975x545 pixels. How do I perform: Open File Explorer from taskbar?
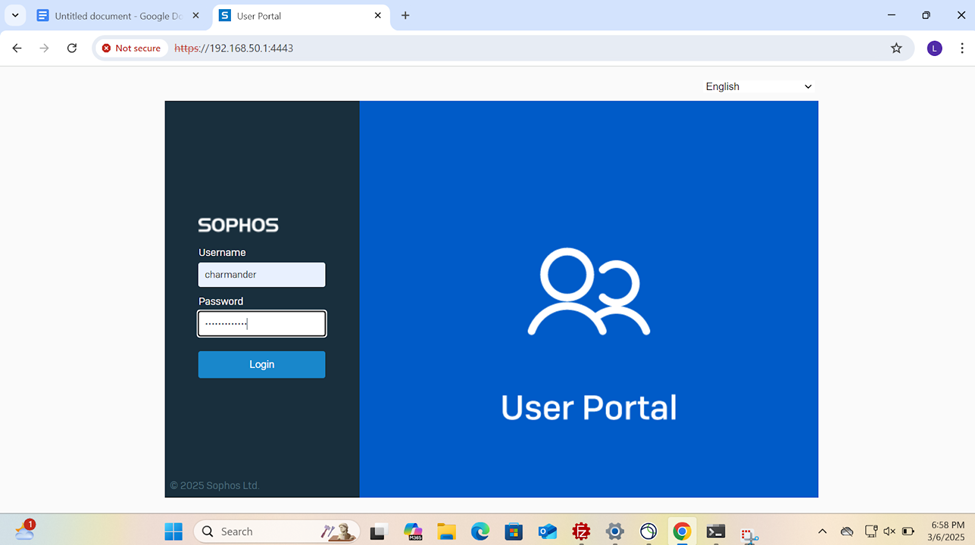[x=446, y=531]
